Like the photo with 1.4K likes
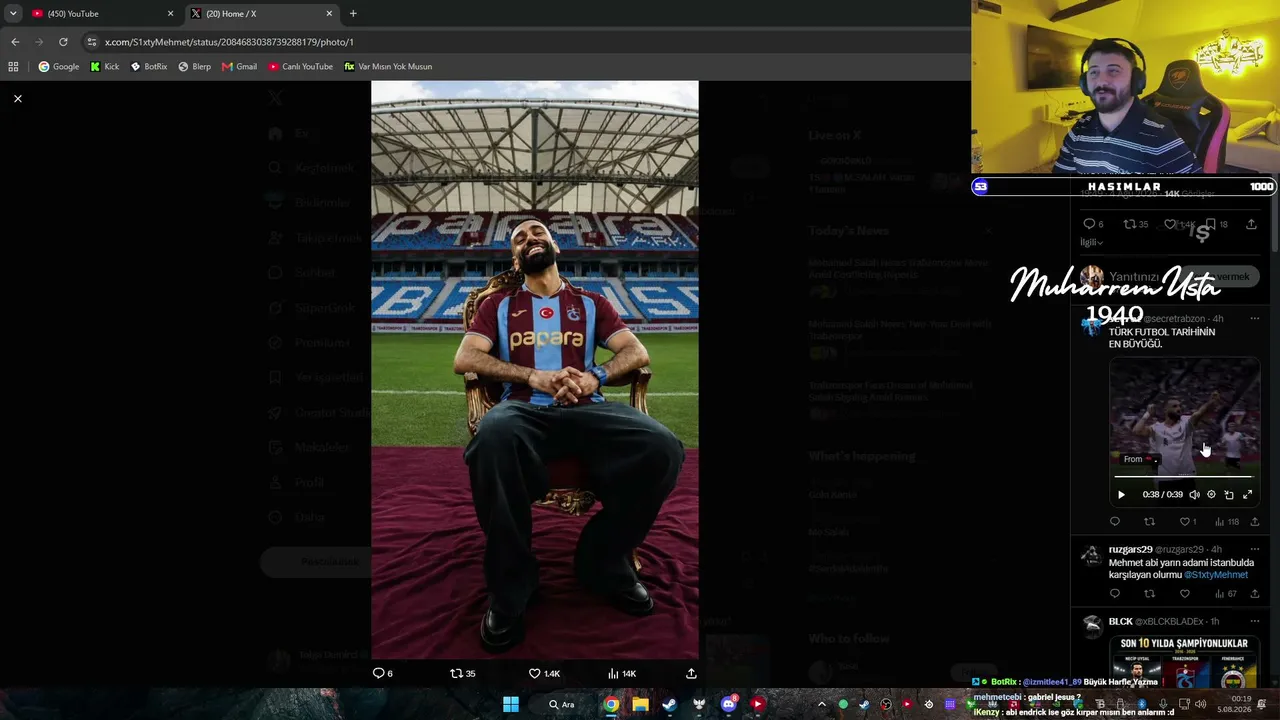 pyautogui.click(x=544, y=673)
